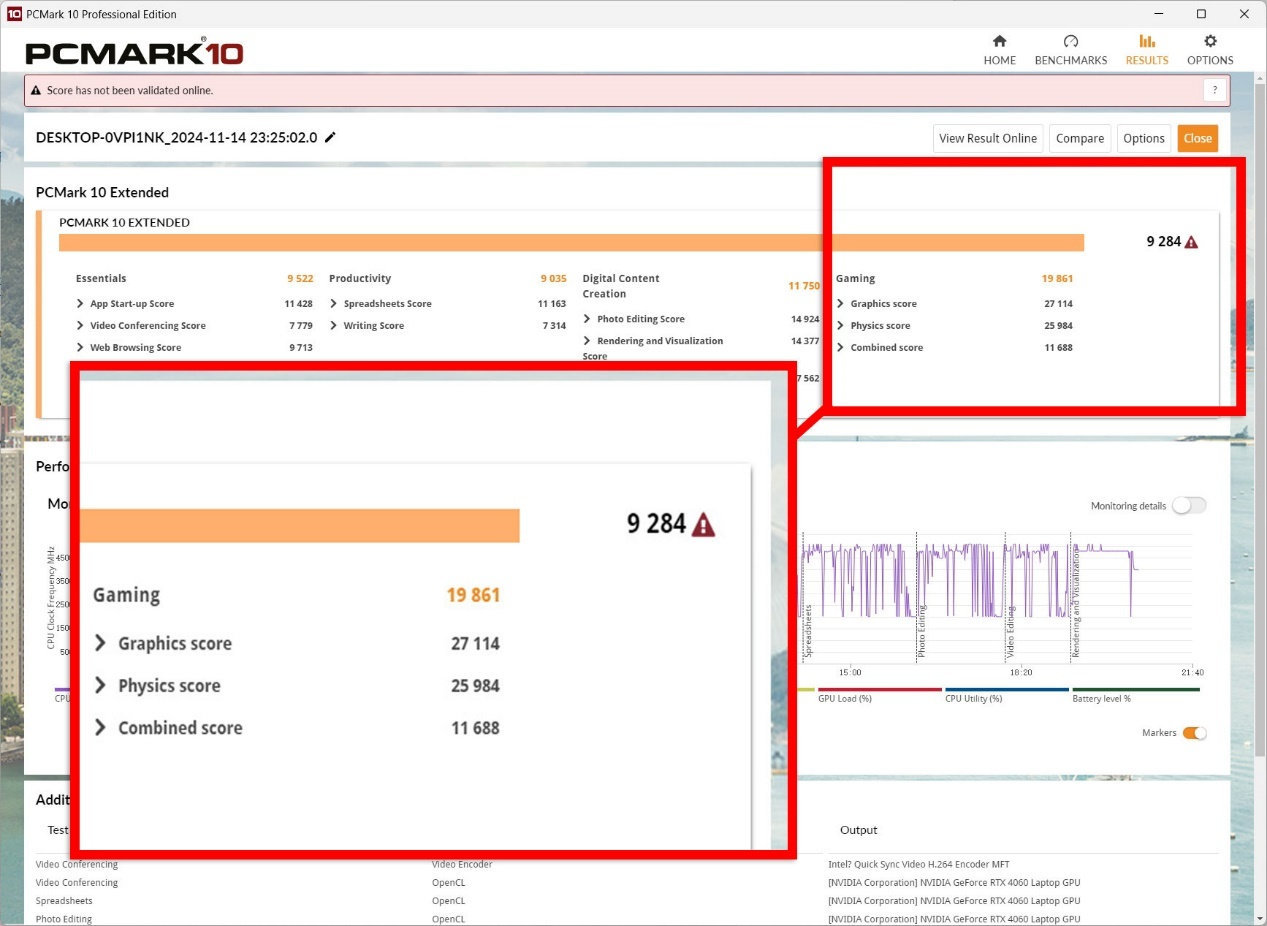Edit the result name with pencil icon
The height and width of the screenshot is (926, 1267).
point(331,138)
